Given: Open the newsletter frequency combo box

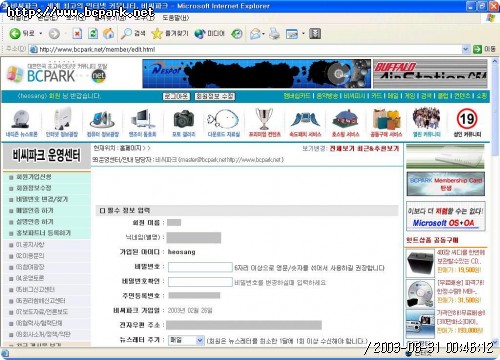Looking at the screenshot, I should pyautogui.click(x=186, y=340).
